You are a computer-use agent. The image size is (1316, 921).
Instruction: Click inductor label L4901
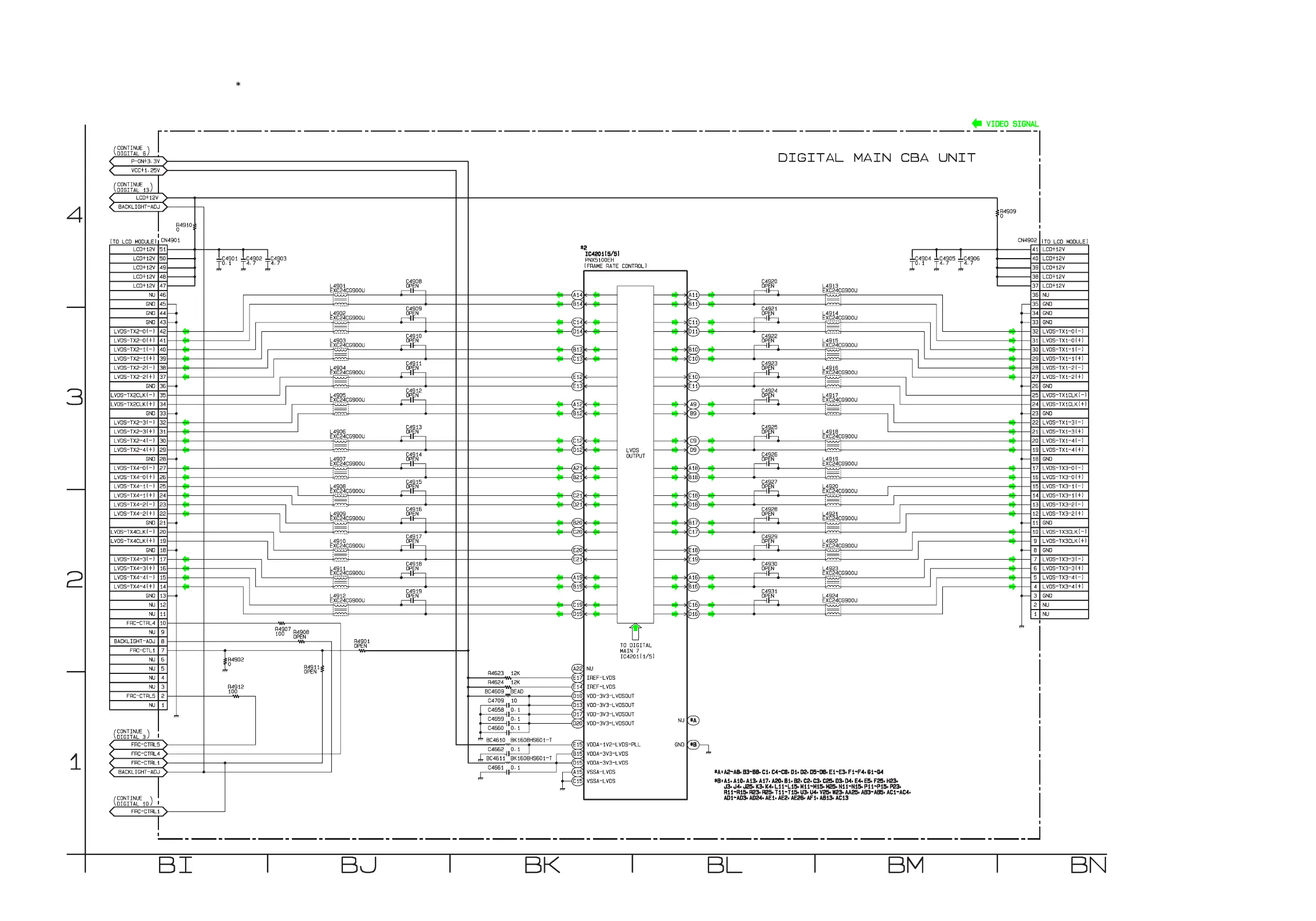tap(338, 286)
